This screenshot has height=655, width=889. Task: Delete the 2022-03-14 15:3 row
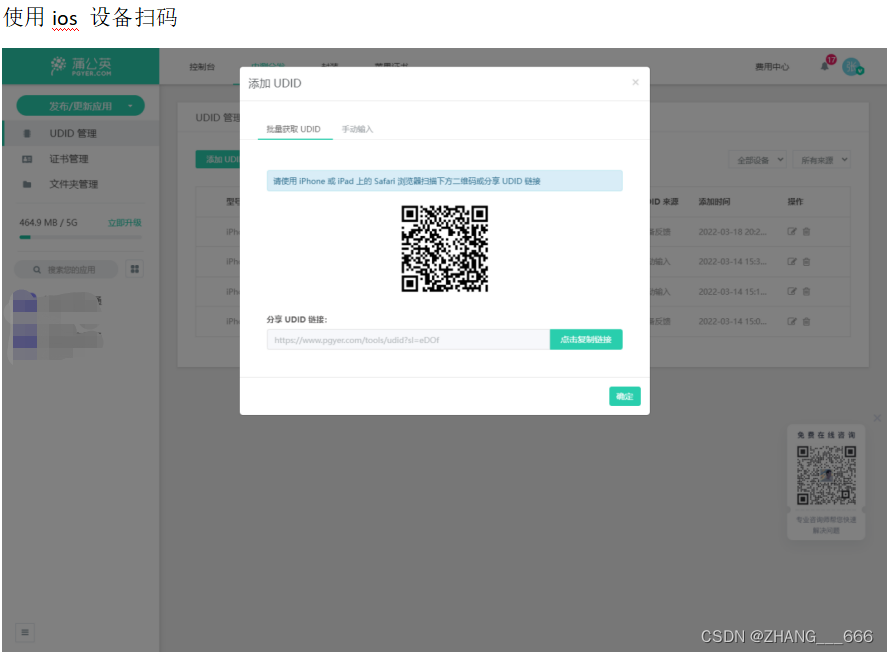[806, 261]
